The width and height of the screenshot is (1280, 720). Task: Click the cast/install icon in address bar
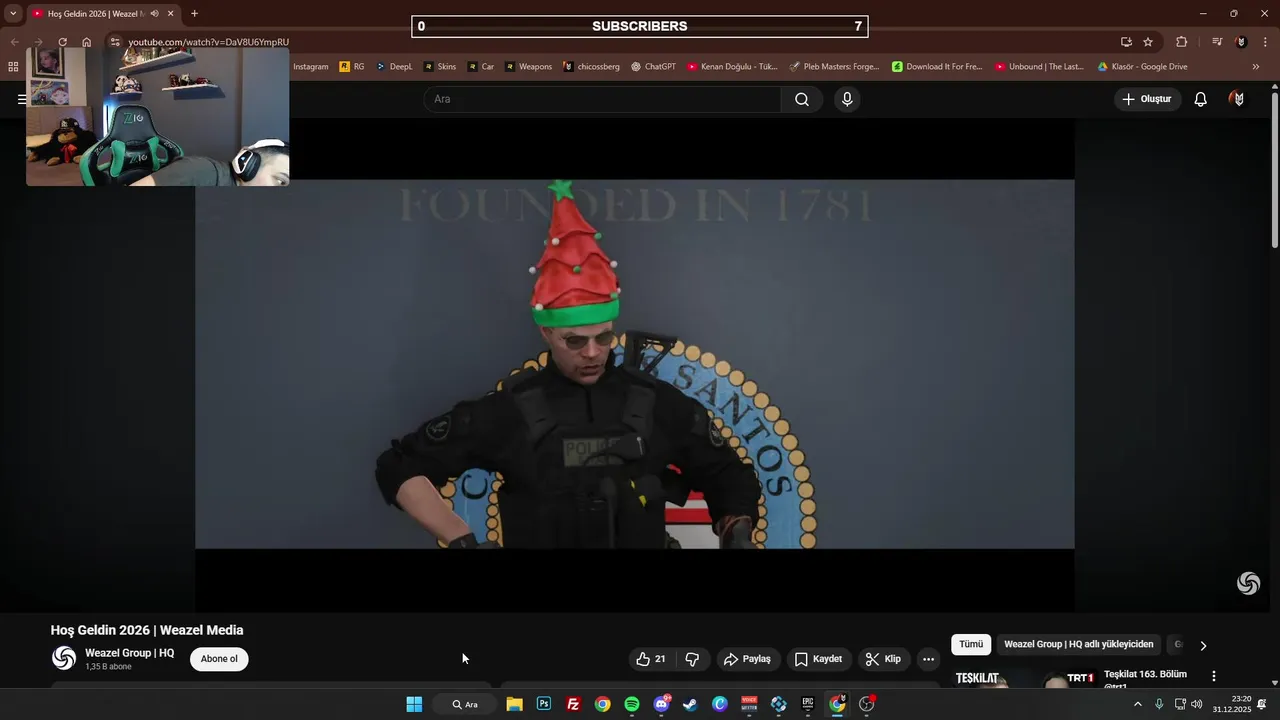click(x=1126, y=42)
